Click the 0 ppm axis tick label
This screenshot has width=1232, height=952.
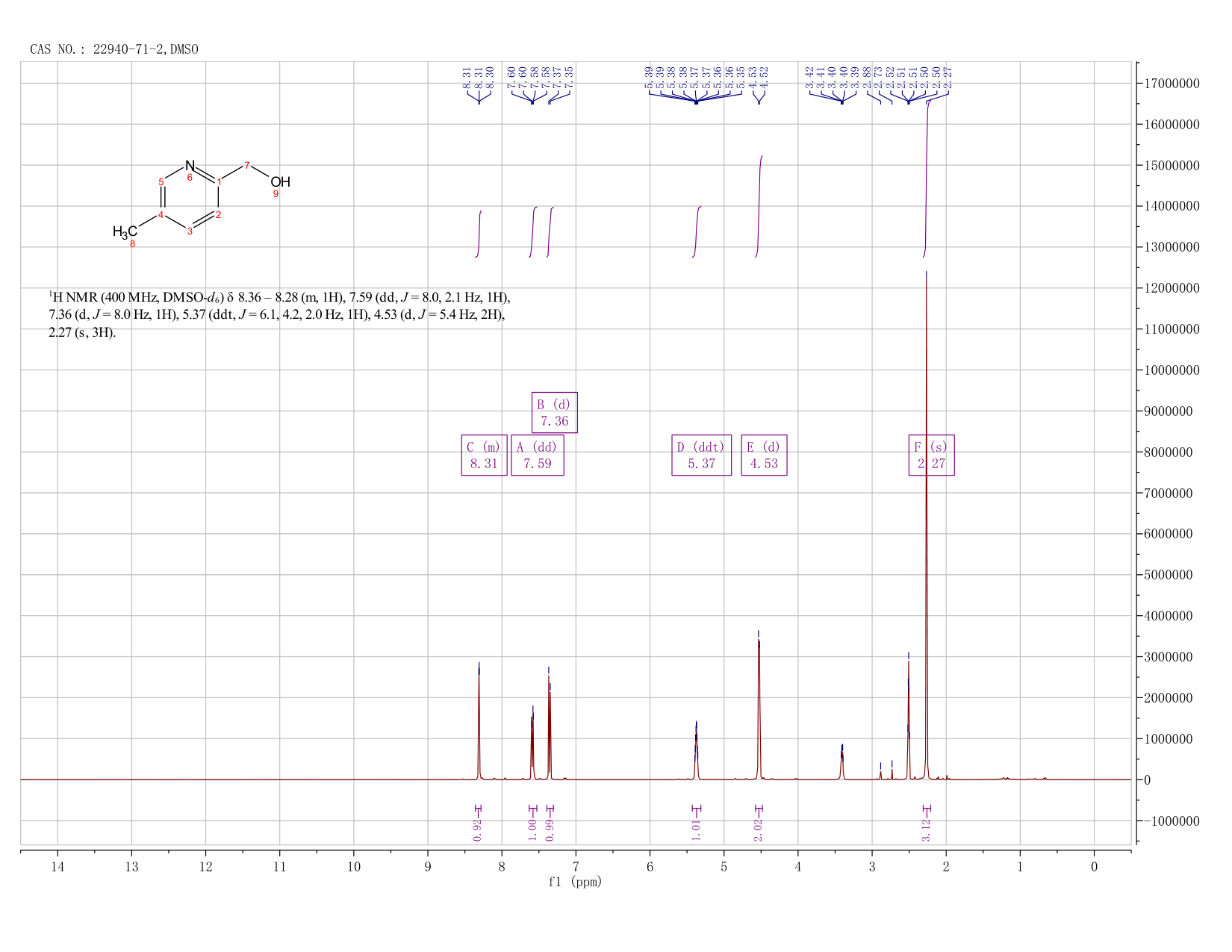(1094, 866)
